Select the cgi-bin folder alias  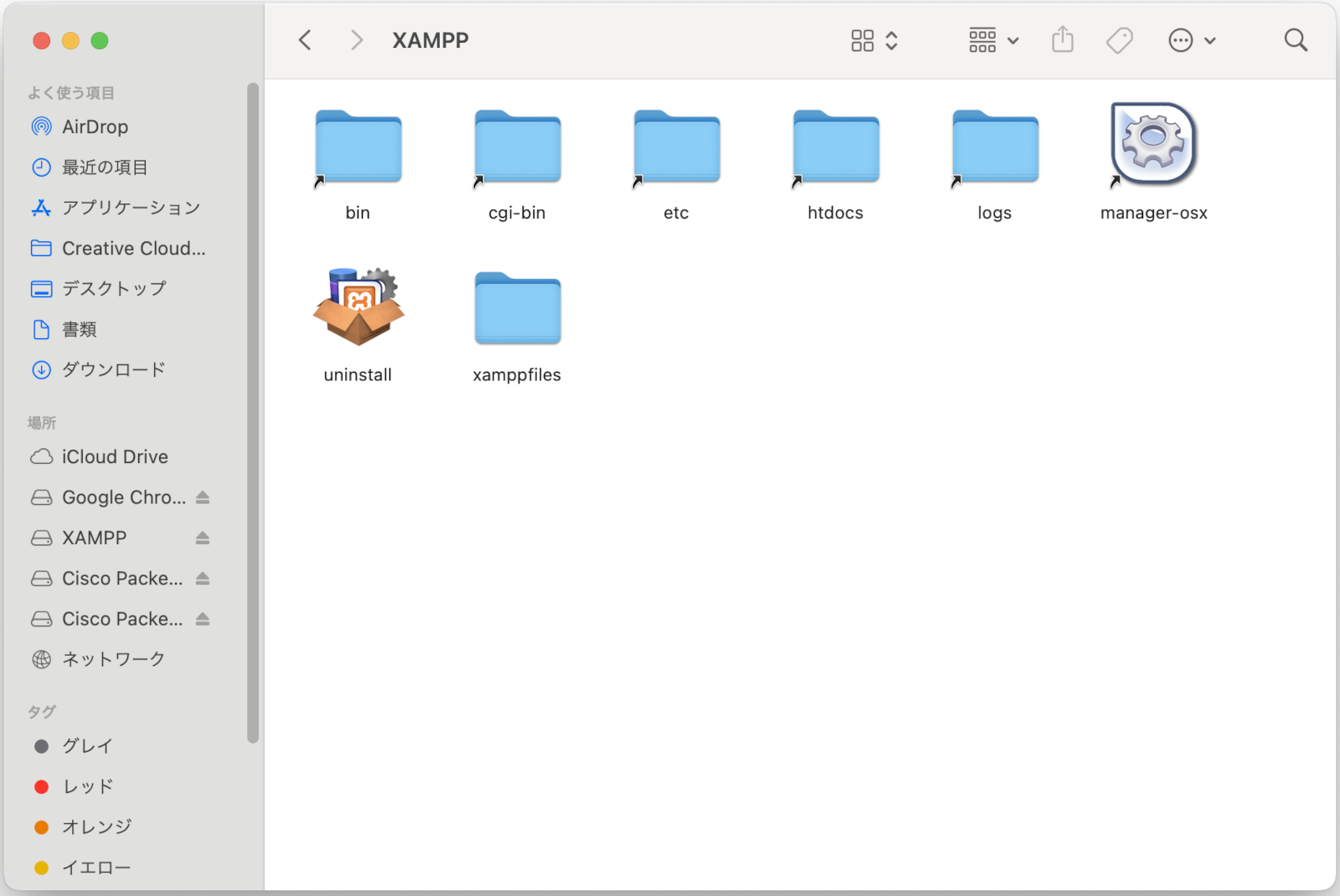click(x=517, y=147)
